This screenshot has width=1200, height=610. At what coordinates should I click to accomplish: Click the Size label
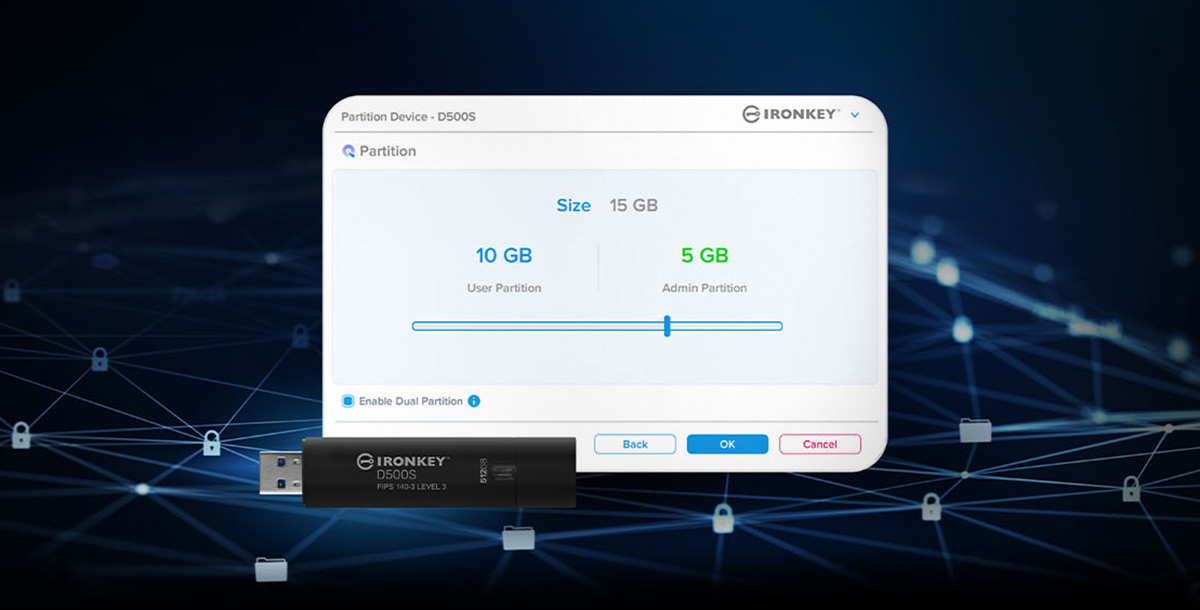tap(574, 205)
